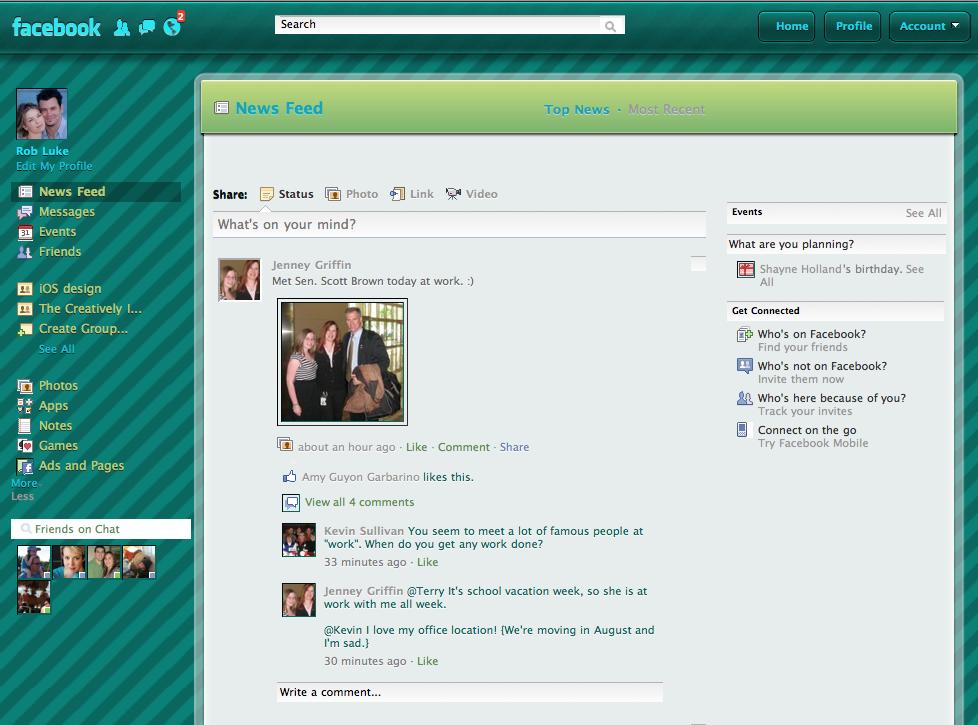Click the Status share icon
978x725 pixels.
coord(267,194)
